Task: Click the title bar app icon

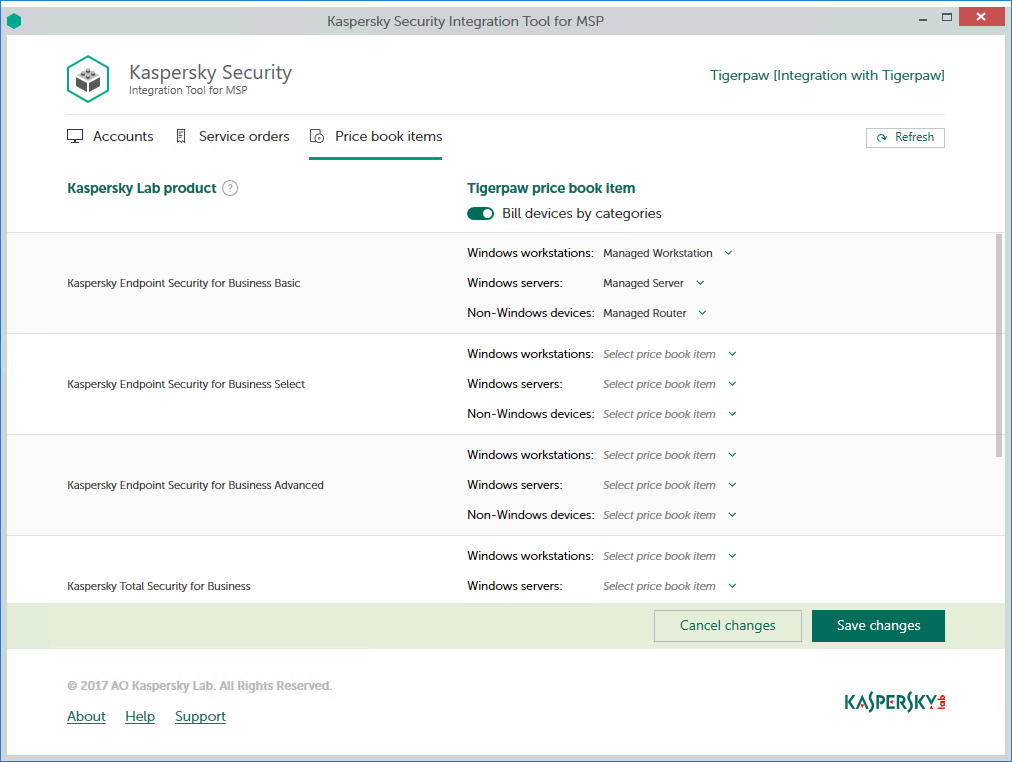Action: (14, 21)
